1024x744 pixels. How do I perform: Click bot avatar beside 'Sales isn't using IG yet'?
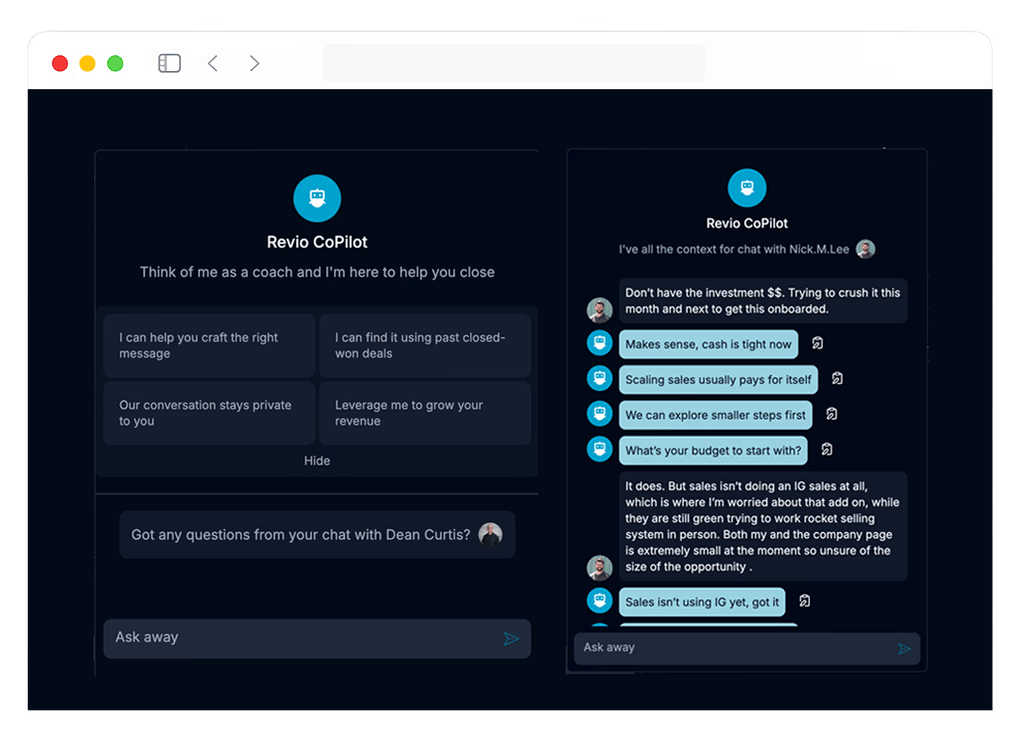[599, 600]
